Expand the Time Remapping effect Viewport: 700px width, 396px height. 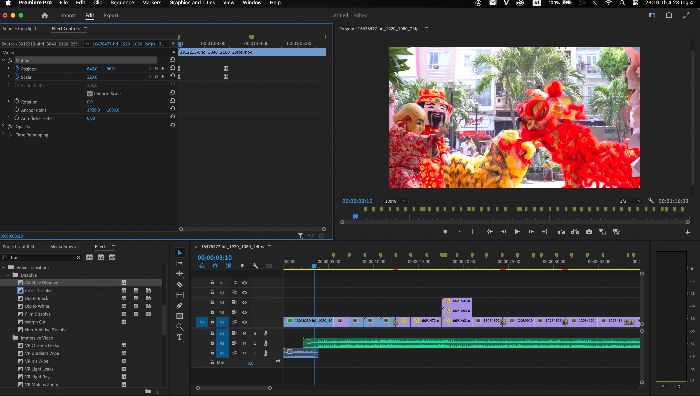(x=4, y=134)
